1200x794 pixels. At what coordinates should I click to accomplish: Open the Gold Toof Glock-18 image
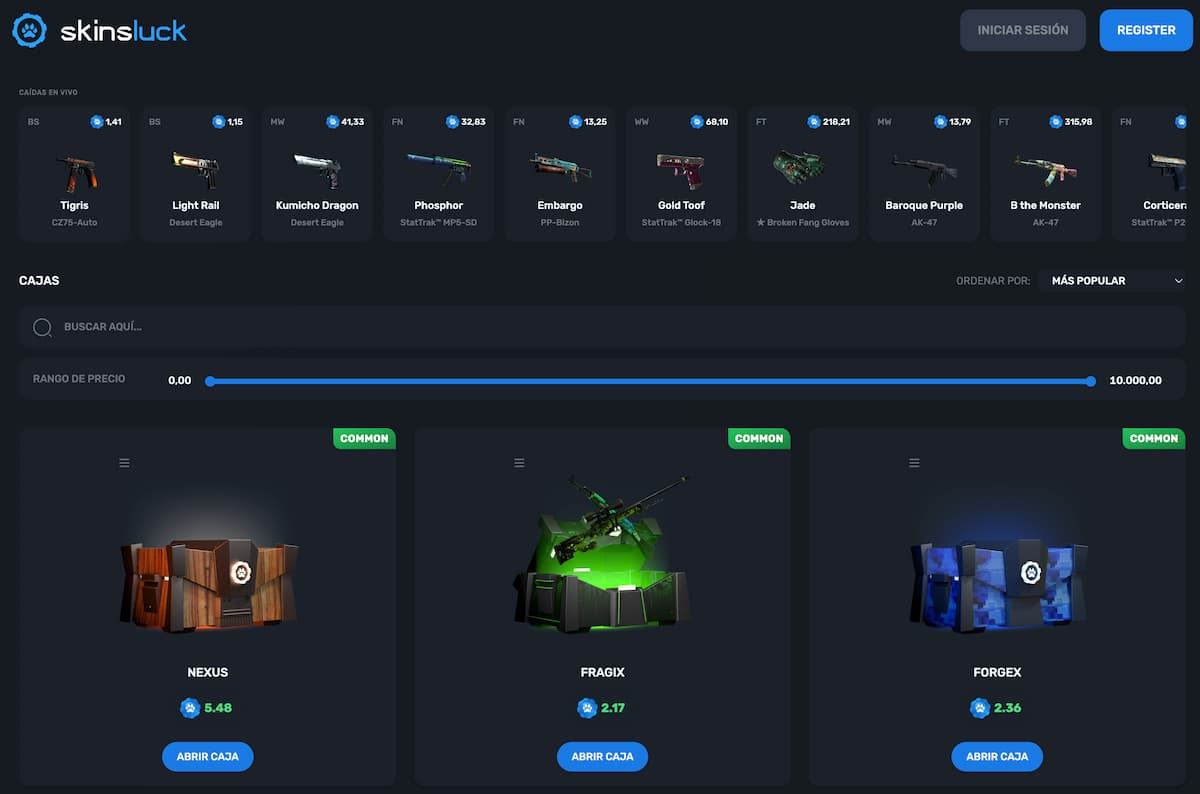pyautogui.click(x=681, y=170)
